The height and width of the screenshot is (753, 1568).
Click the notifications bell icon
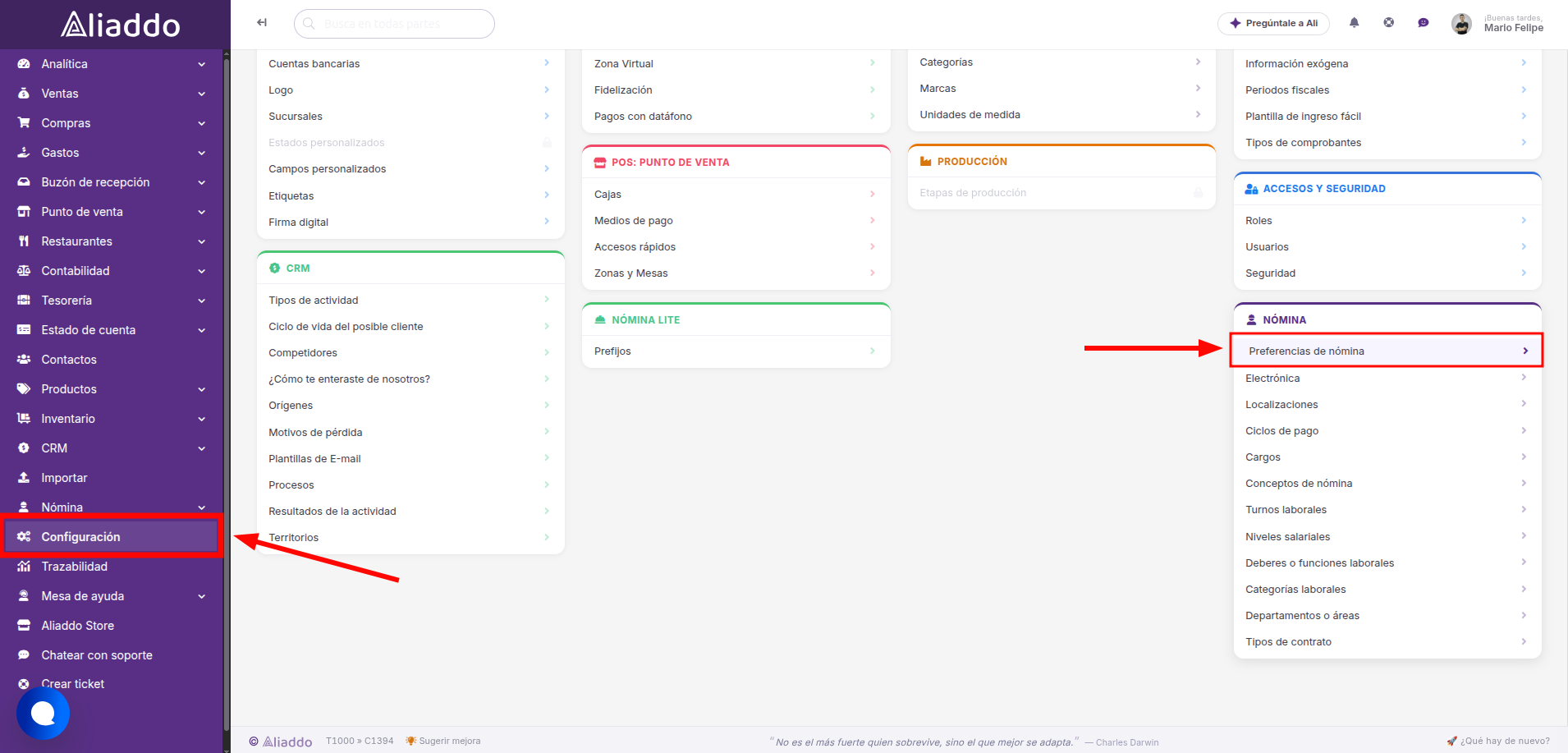[x=1354, y=23]
